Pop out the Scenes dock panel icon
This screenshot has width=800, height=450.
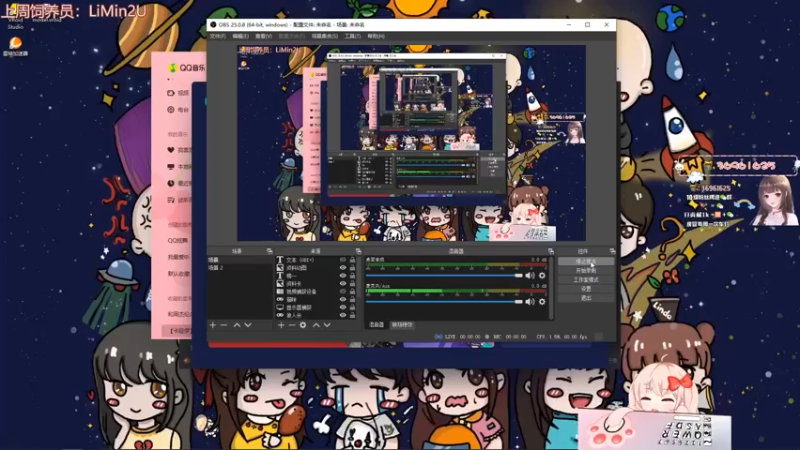pos(269,251)
